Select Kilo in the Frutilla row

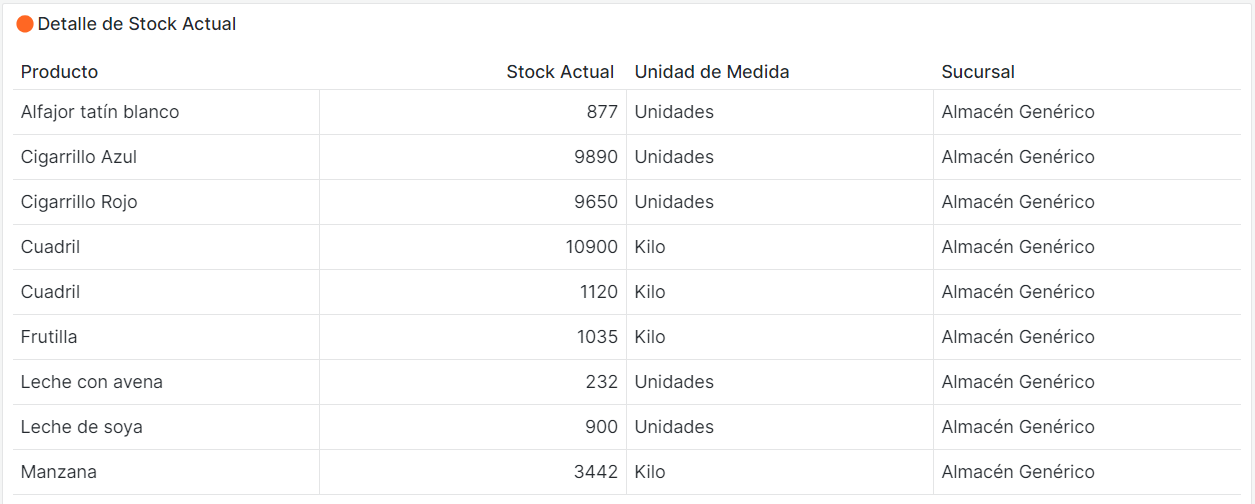click(x=650, y=337)
